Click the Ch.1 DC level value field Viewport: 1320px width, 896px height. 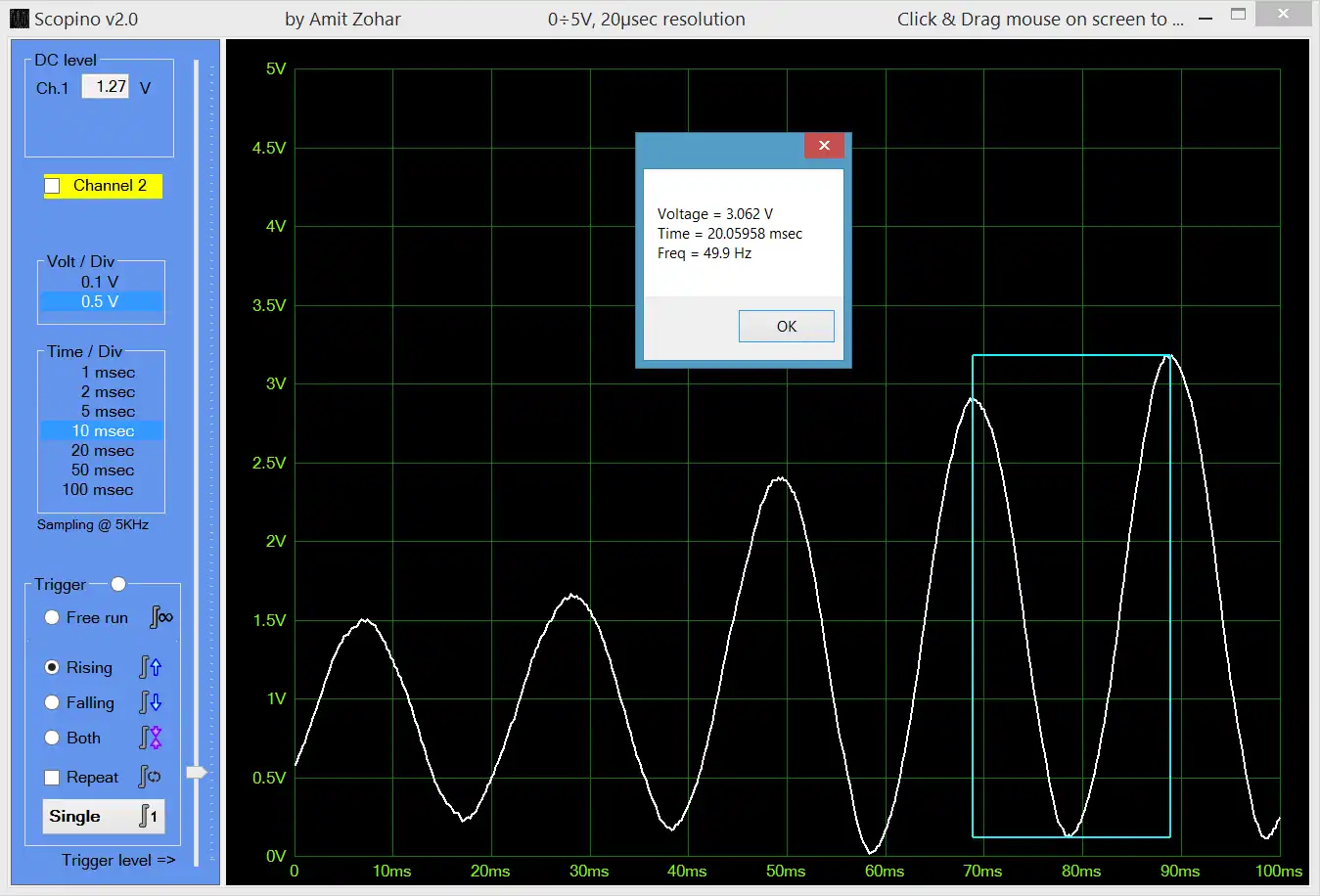click(105, 86)
